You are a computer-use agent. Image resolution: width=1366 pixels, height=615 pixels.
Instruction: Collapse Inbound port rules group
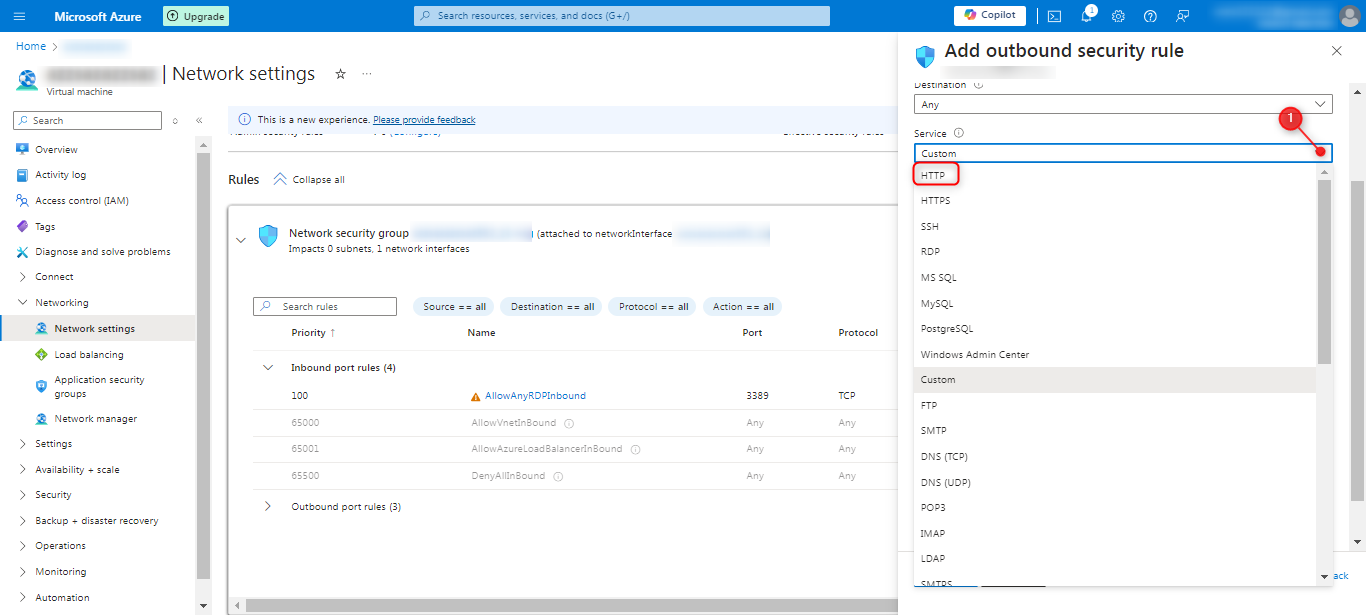tap(267, 368)
